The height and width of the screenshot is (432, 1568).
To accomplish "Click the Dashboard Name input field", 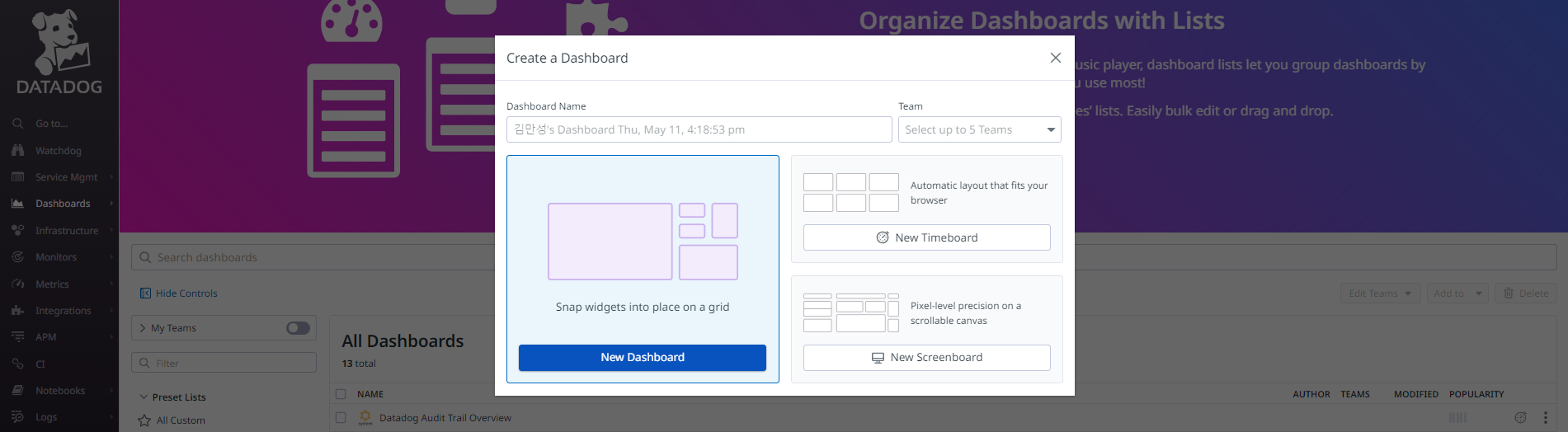I will tap(699, 129).
